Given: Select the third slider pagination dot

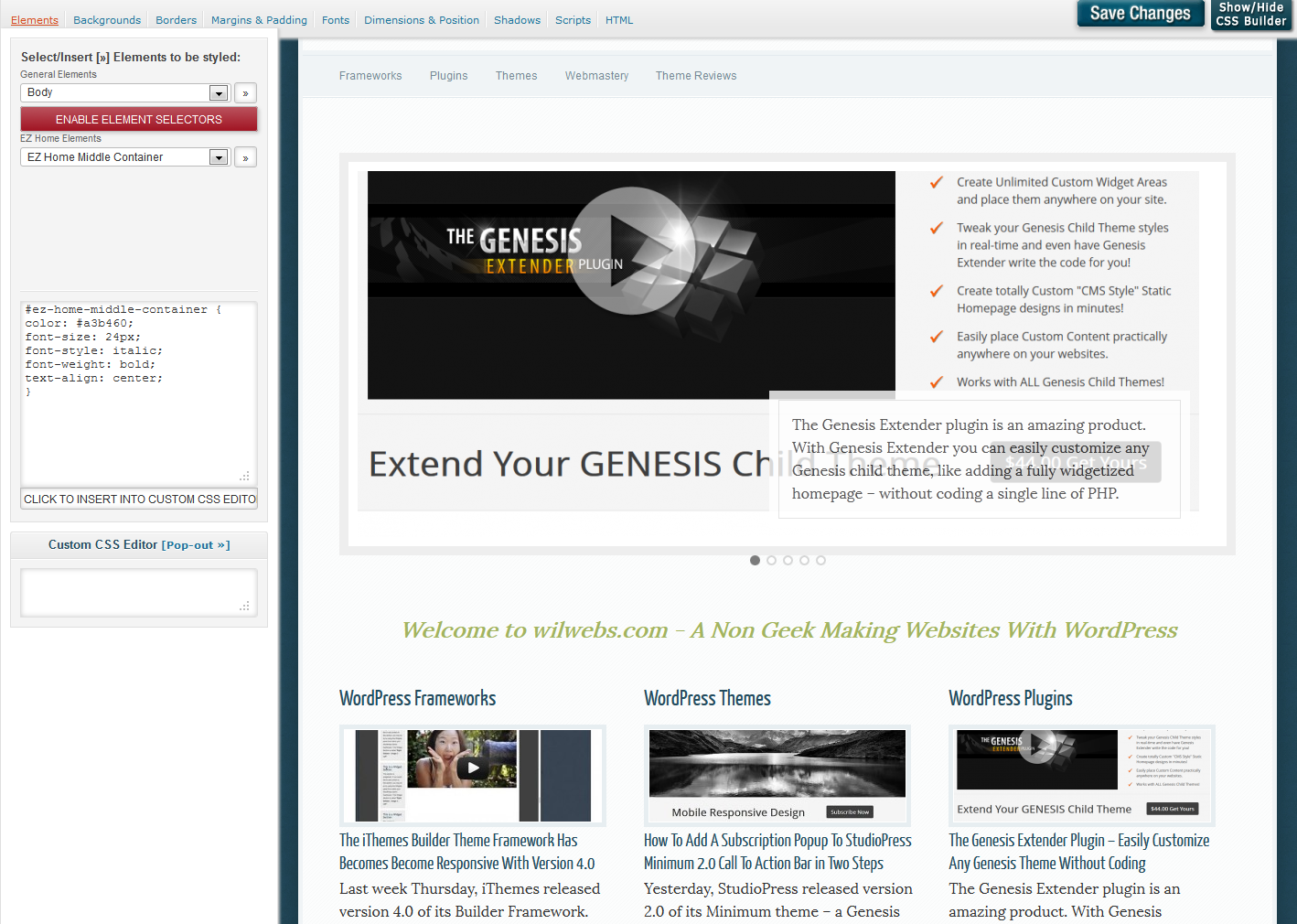Looking at the screenshot, I should pos(788,560).
